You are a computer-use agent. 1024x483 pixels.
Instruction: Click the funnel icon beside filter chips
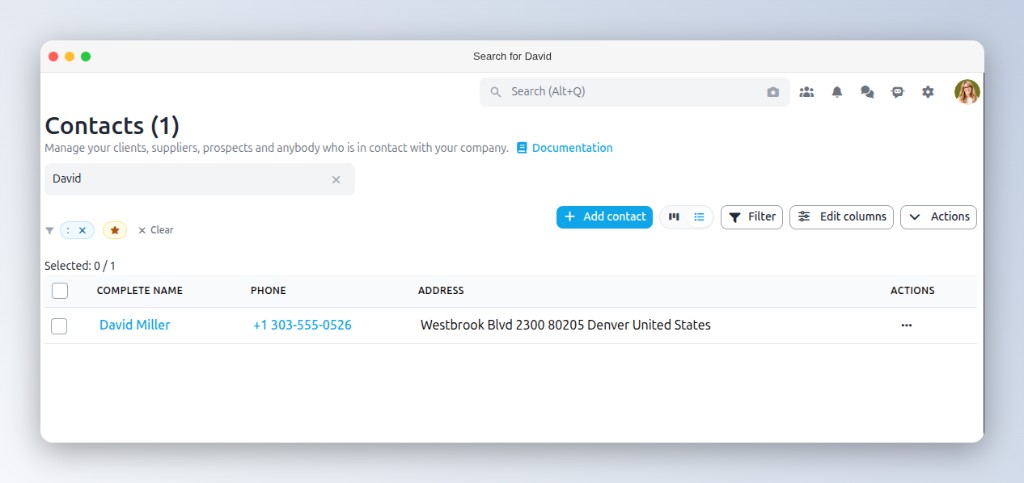[x=50, y=230]
